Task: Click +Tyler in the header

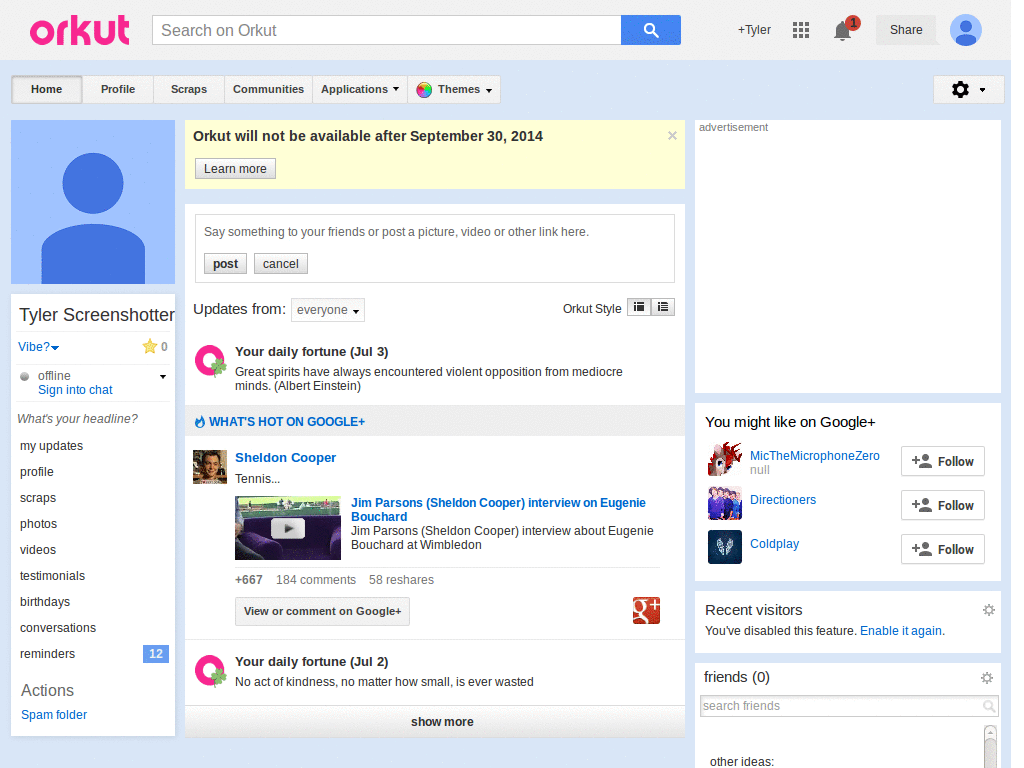Action: tap(754, 30)
